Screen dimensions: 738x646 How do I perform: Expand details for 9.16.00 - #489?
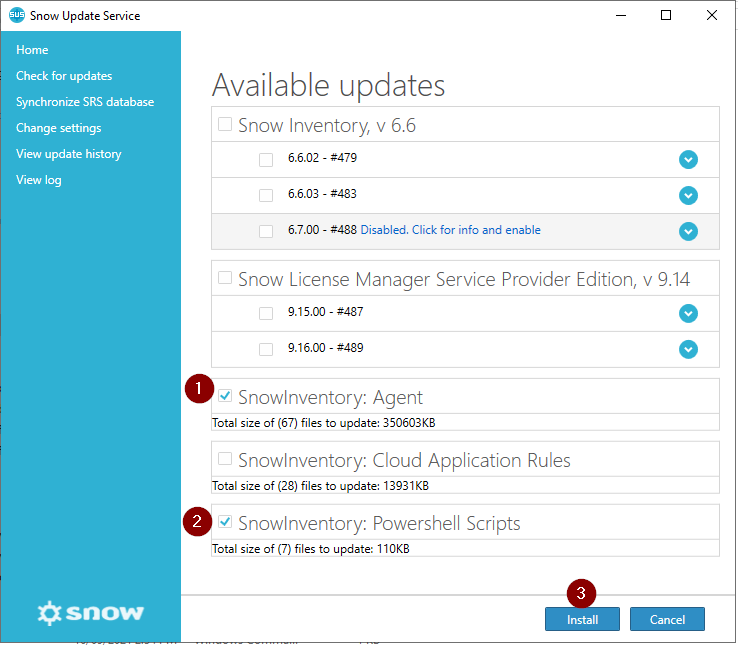[688, 349]
